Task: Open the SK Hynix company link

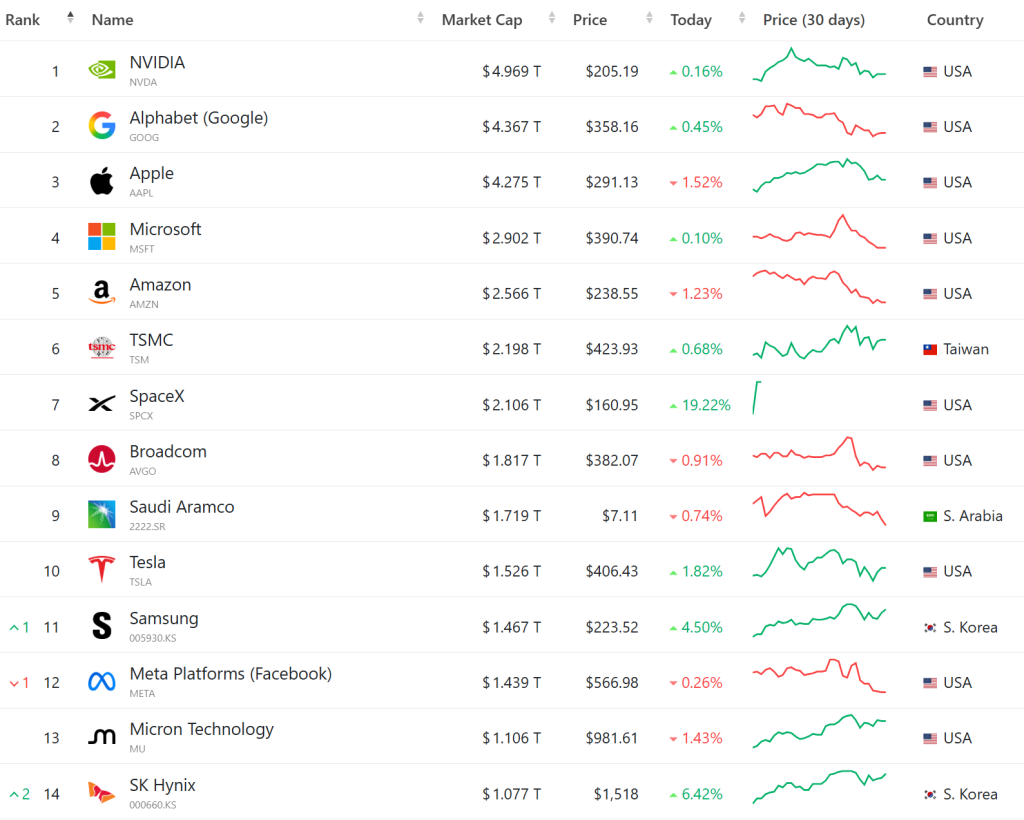Action: click(x=162, y=785)
